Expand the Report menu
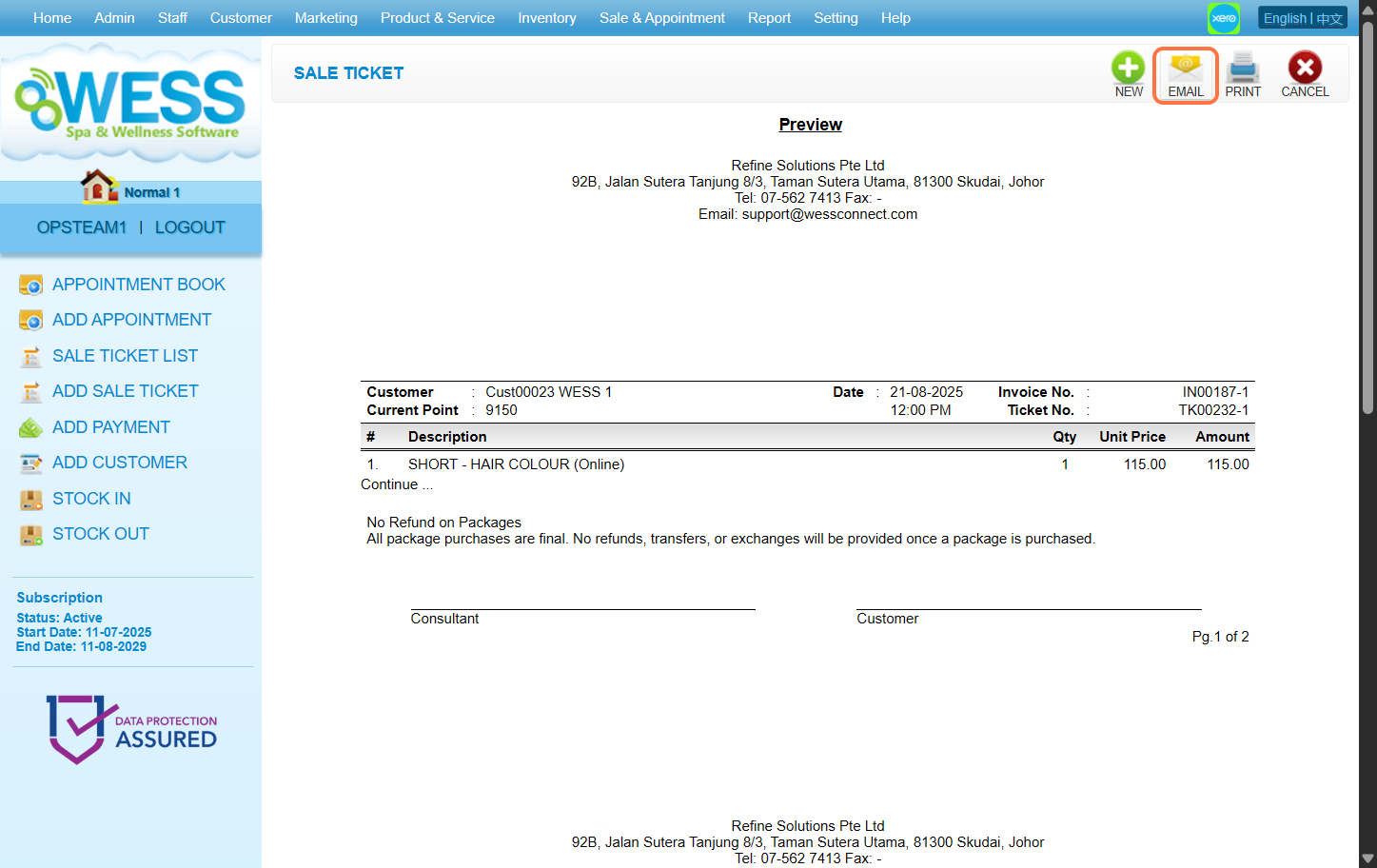 (769, 18)
